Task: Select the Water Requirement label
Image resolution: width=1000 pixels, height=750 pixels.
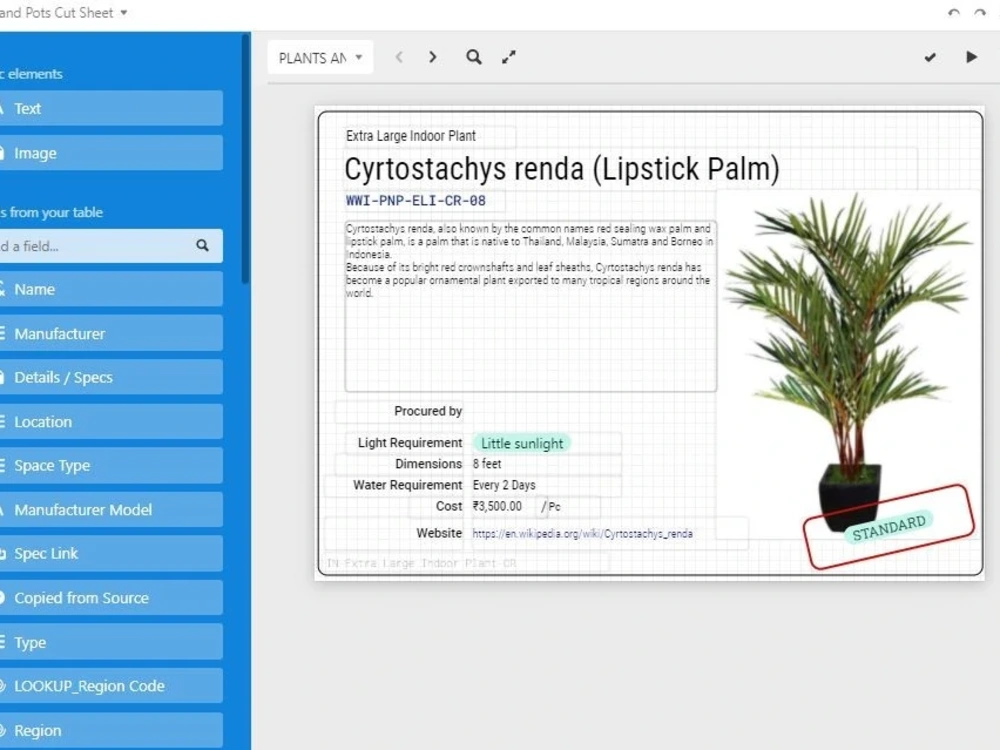Action: click(408, 485)
